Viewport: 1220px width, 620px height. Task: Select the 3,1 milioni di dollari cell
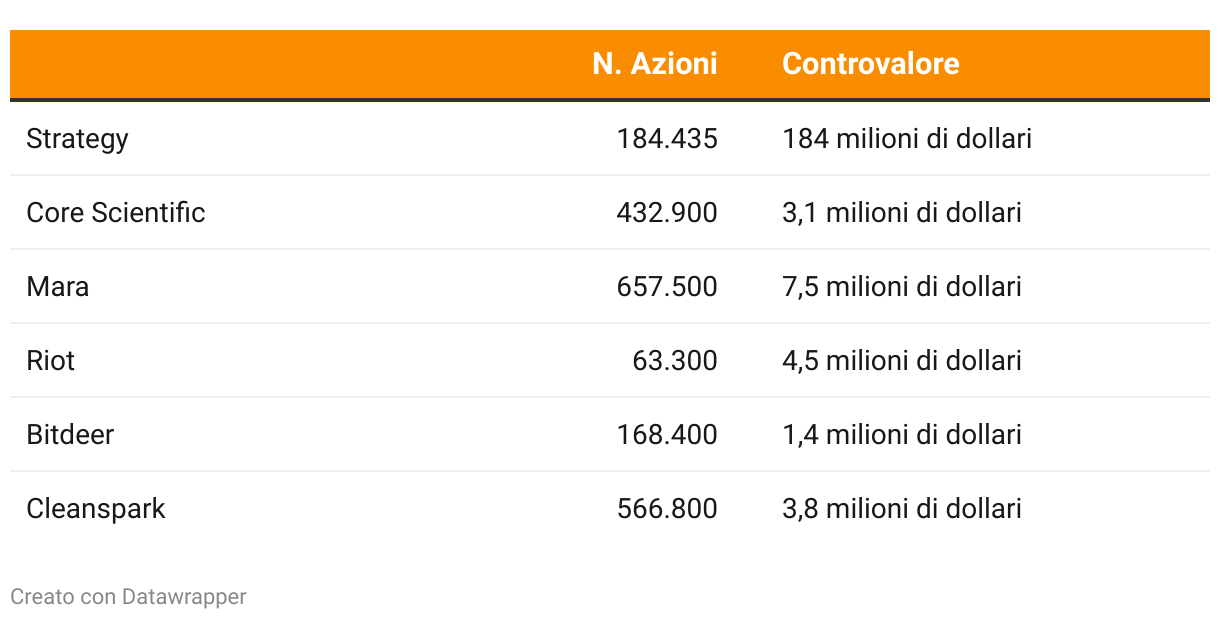click(901, 212)
